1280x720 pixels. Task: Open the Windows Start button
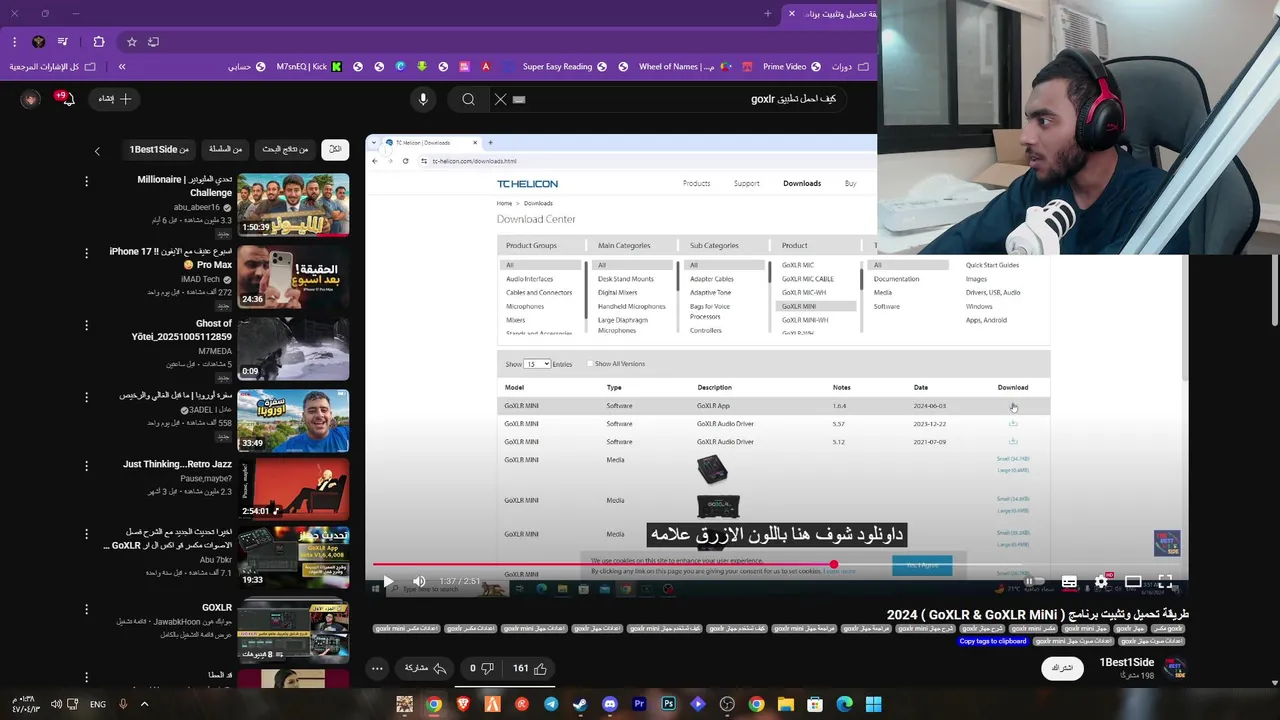pyautogui.click(x=874, y=704)
